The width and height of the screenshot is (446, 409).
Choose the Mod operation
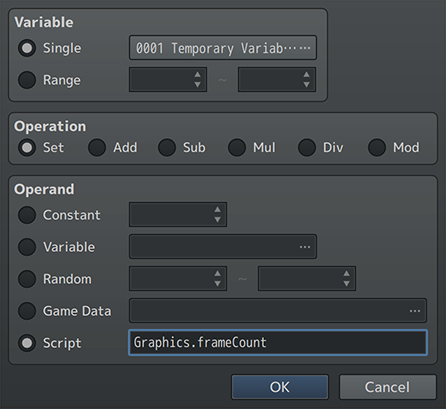click(x=377, y=147)
